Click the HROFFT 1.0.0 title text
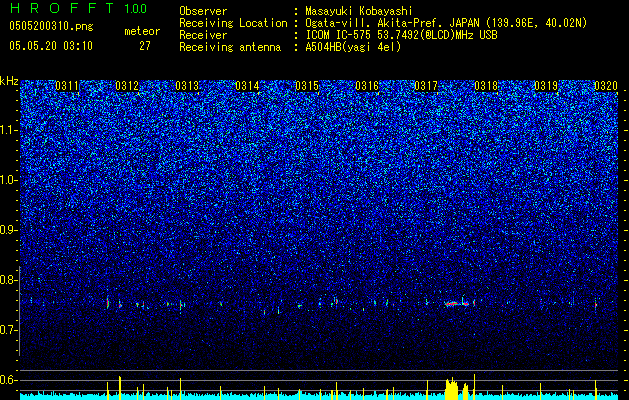The width and height of the screenshot is (629, 400). click(x=78, y=8)
